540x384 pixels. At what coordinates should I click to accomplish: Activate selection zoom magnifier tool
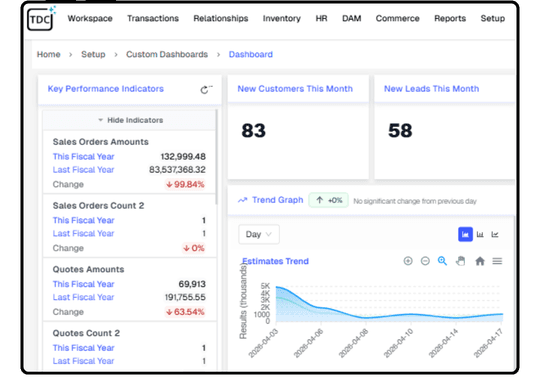point(442,261)
